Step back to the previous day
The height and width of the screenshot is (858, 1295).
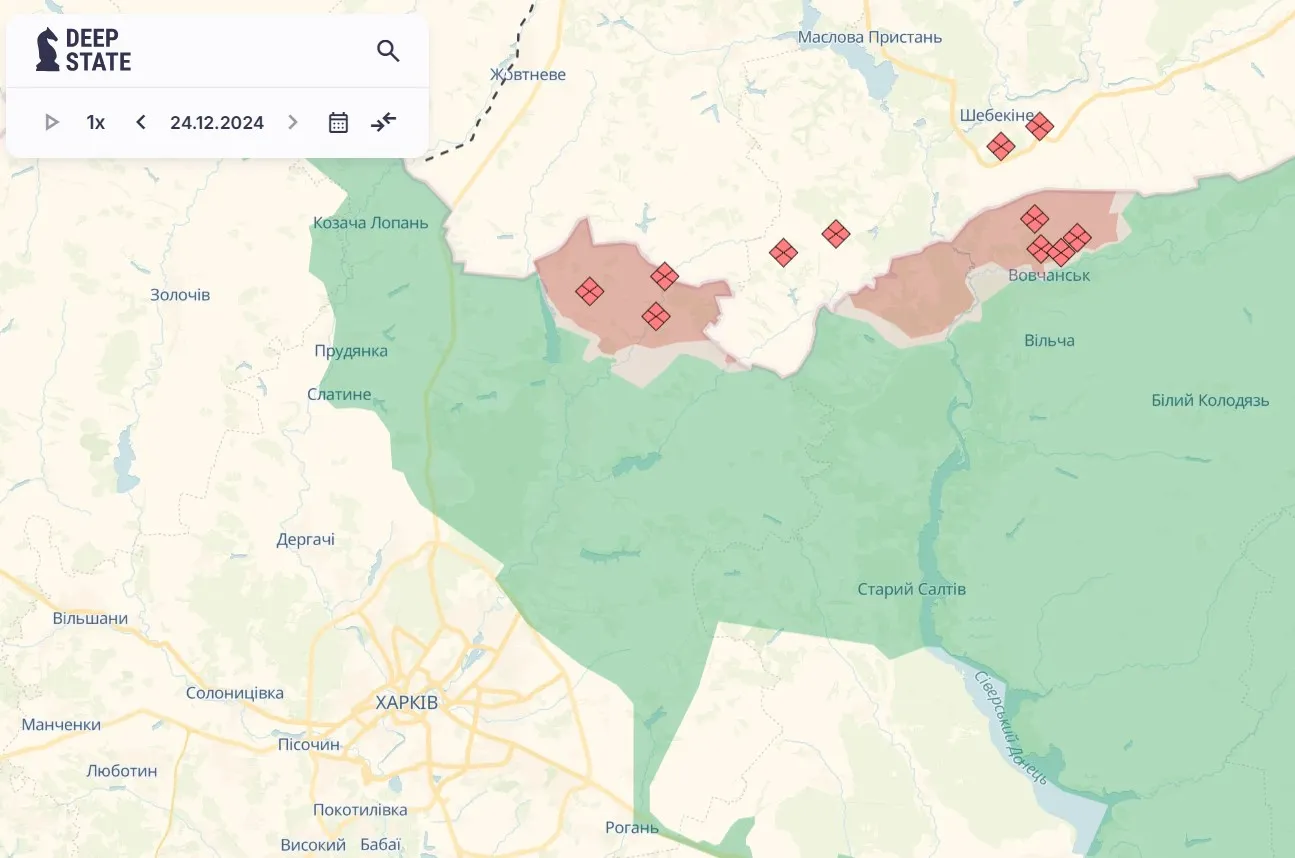pos(140,121)
